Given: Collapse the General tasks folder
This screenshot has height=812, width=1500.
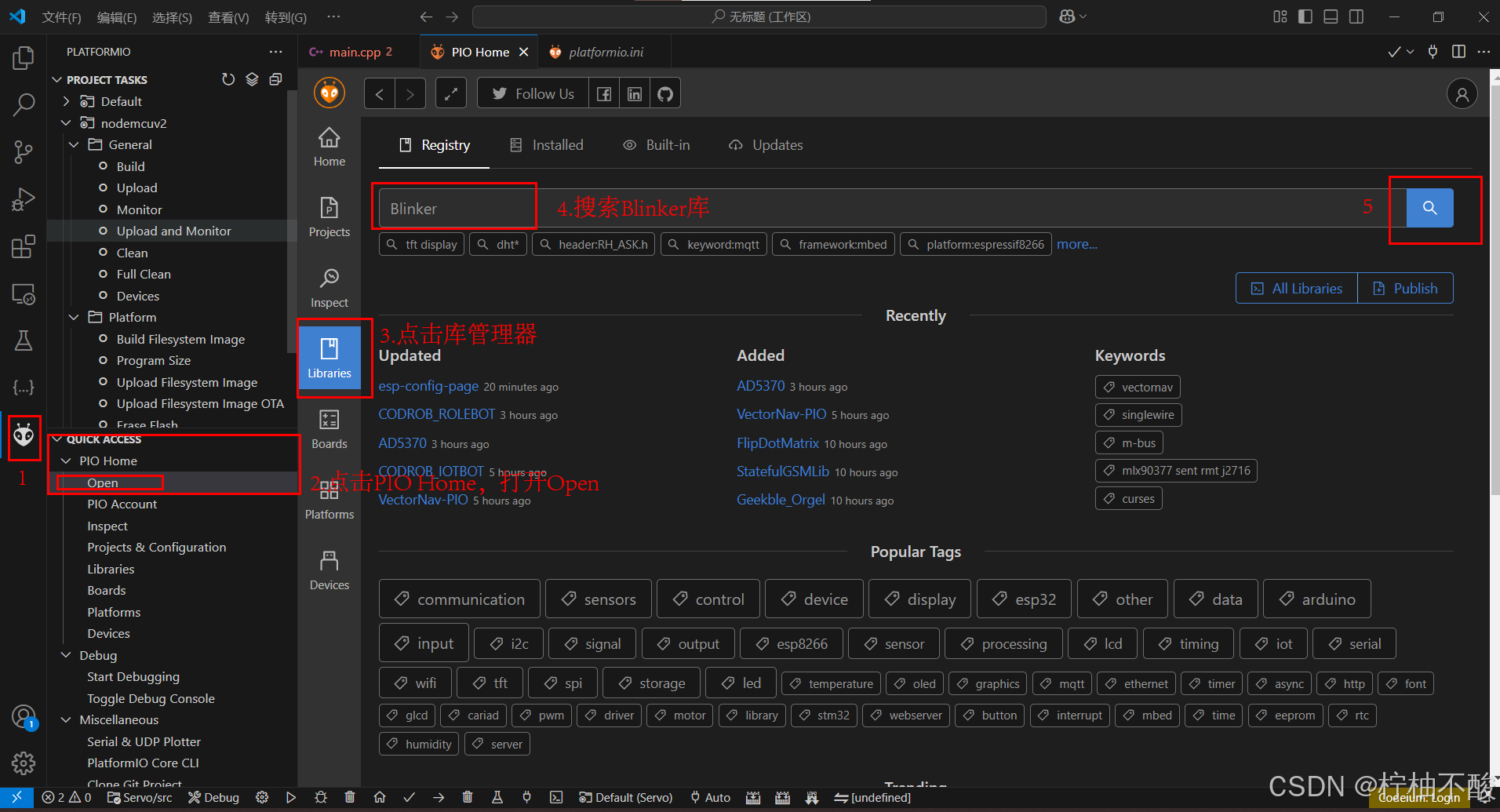Looking at the screenshot, I should point(74,144).
